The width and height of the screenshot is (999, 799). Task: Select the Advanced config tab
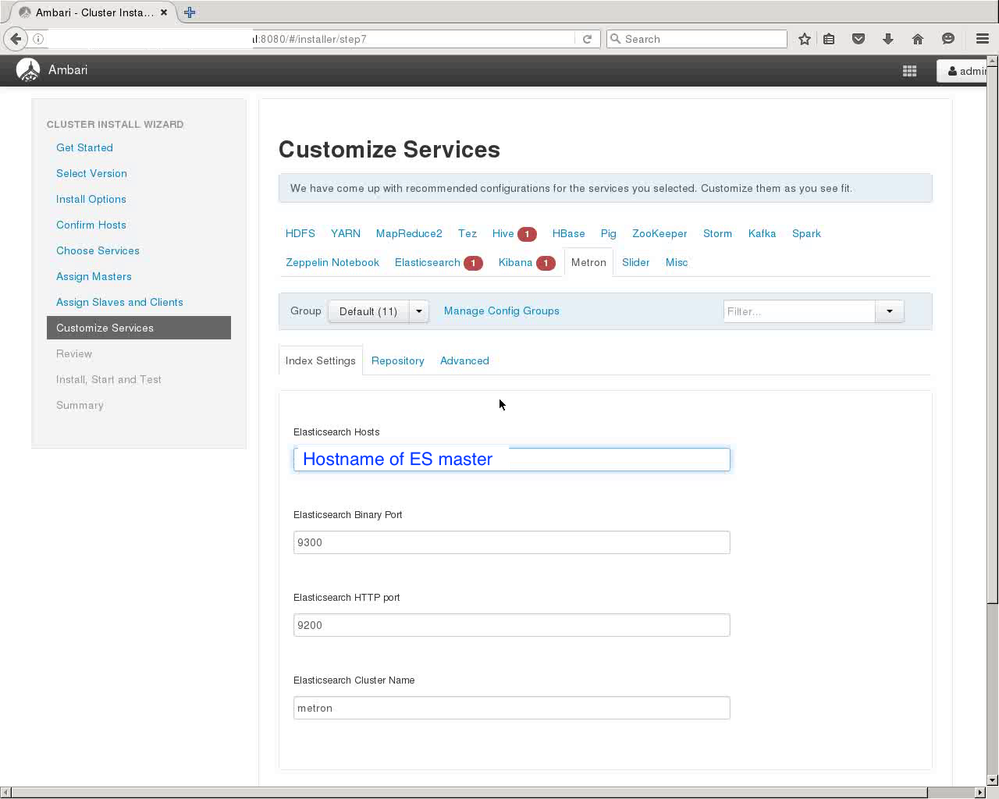pos(464,360)
